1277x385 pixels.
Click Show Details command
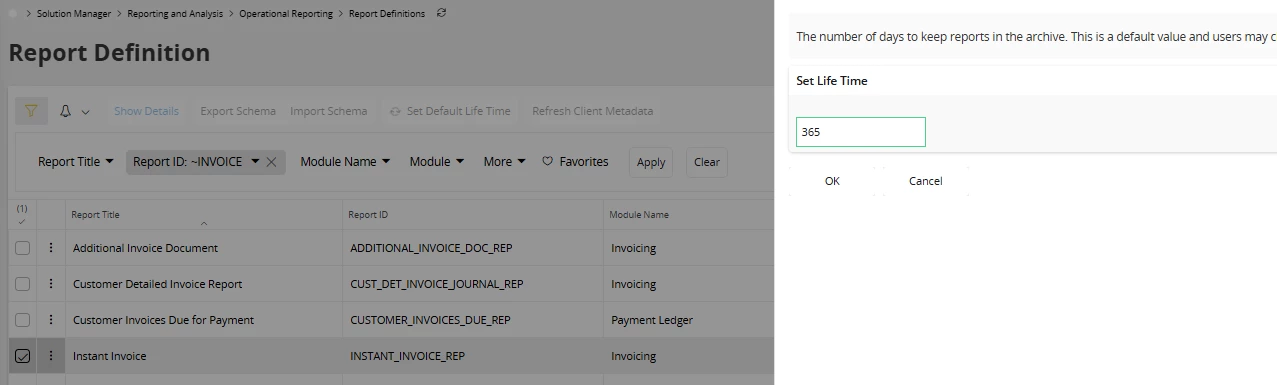click(146, 111)
